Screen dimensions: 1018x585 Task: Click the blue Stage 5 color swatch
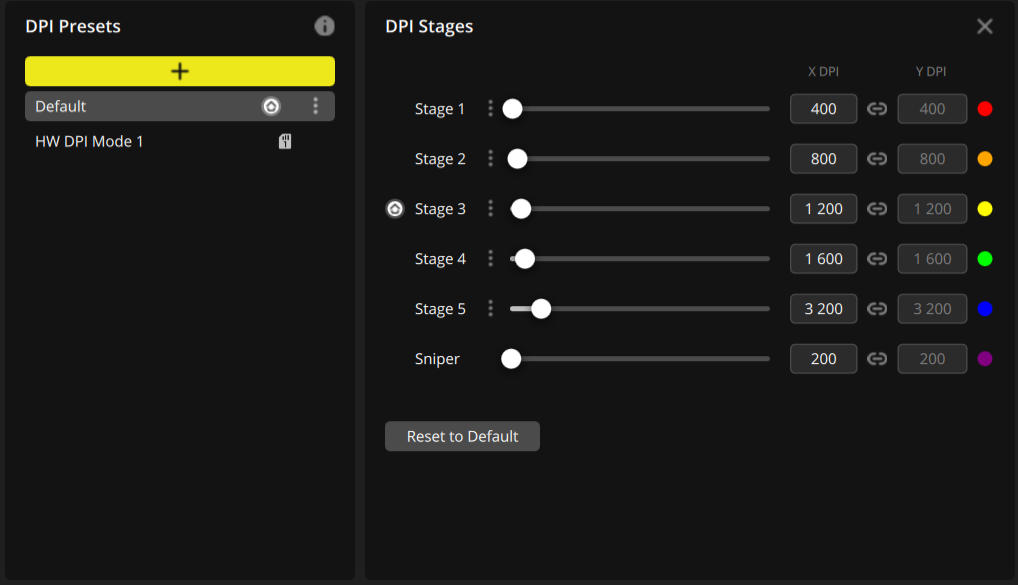pos(985,309)
